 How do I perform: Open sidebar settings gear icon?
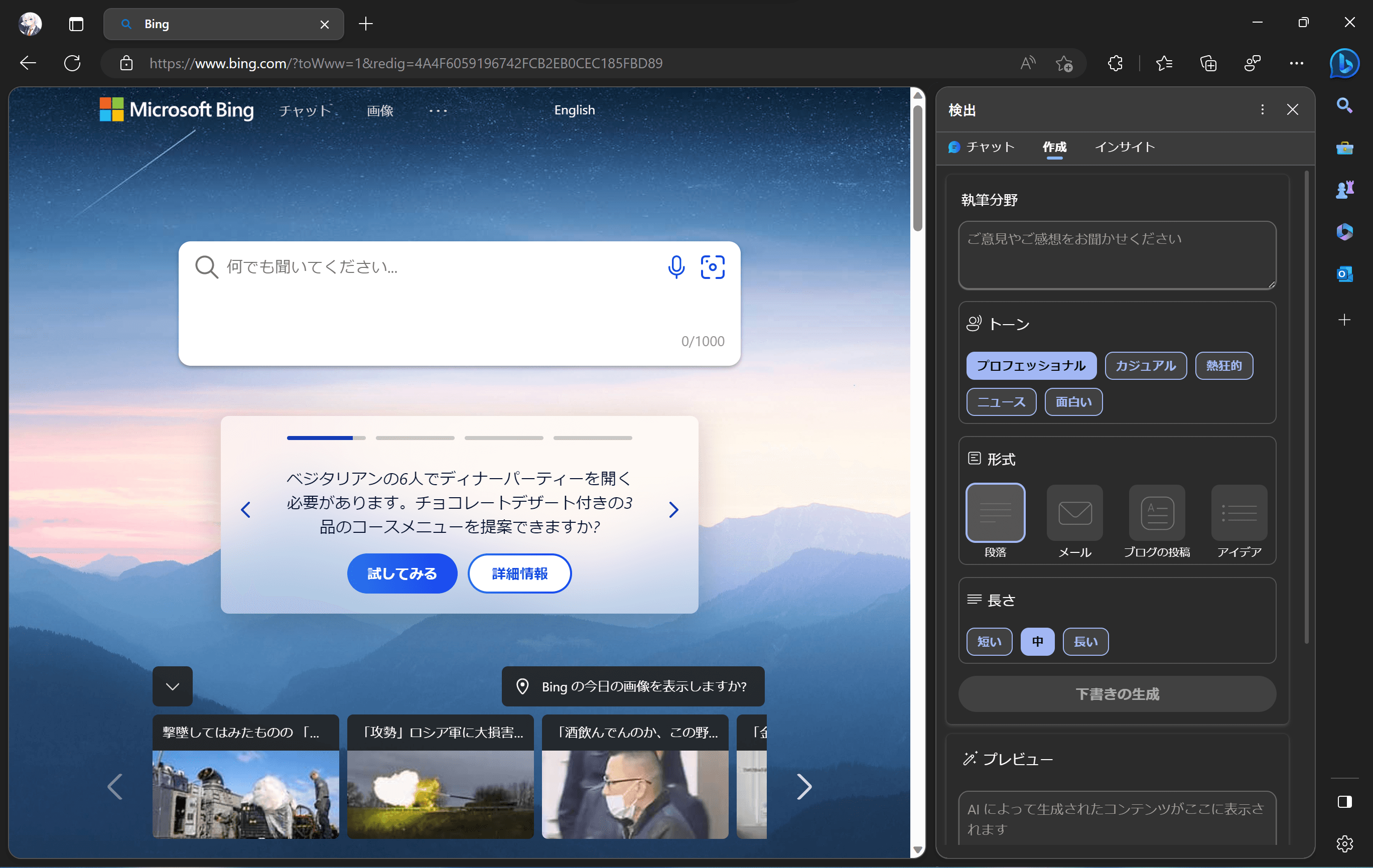click(1344, 843)
